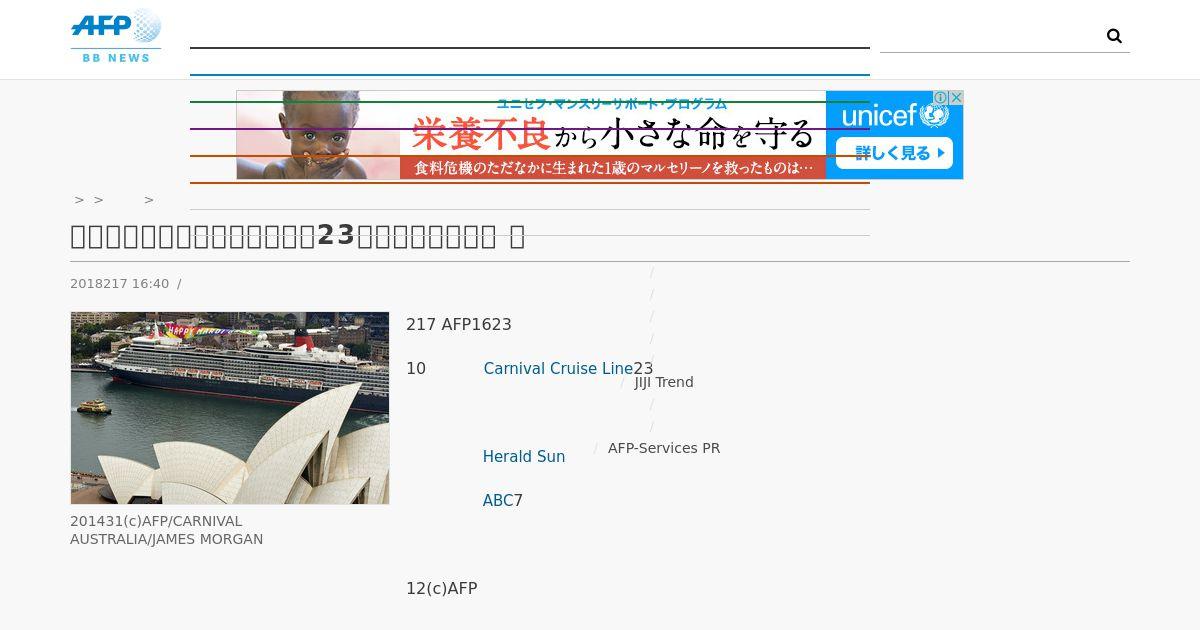1200x630 pixels.
Task: Enlarge the cruise ship and Opera House photo
Action: (230, 408)
